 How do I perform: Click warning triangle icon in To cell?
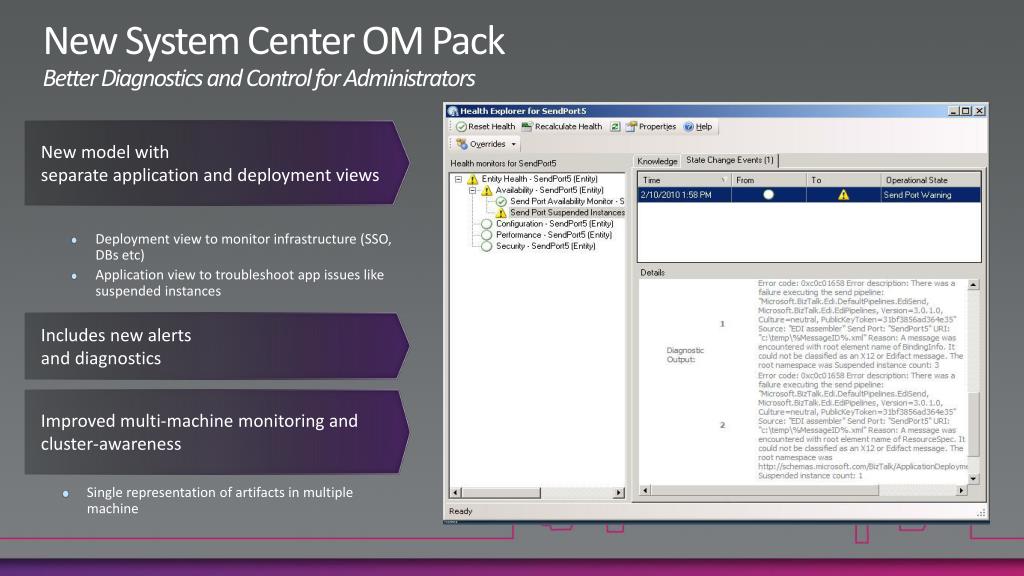(843, 195)
